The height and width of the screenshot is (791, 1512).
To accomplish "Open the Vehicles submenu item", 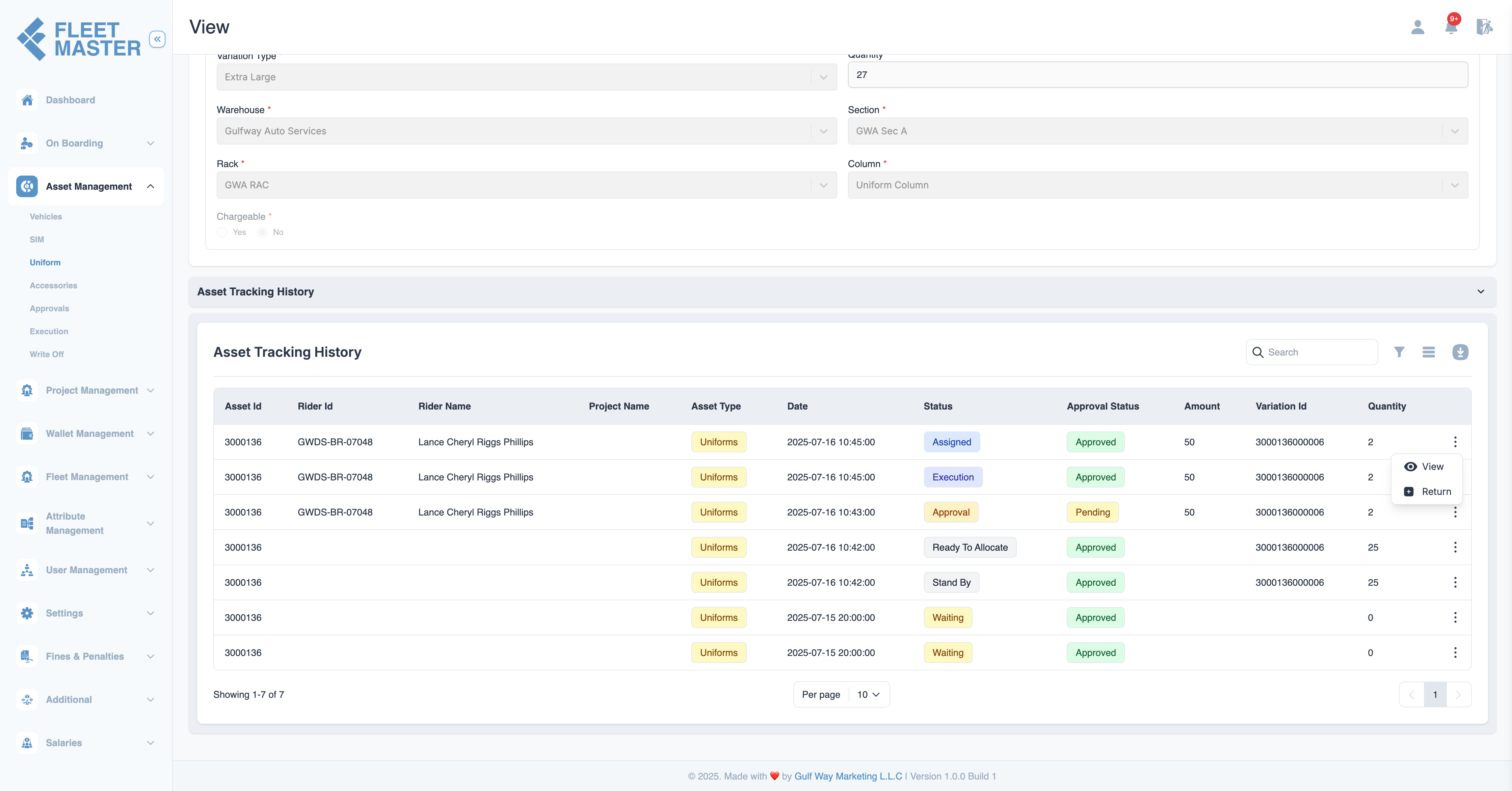I will coord(46,216).
